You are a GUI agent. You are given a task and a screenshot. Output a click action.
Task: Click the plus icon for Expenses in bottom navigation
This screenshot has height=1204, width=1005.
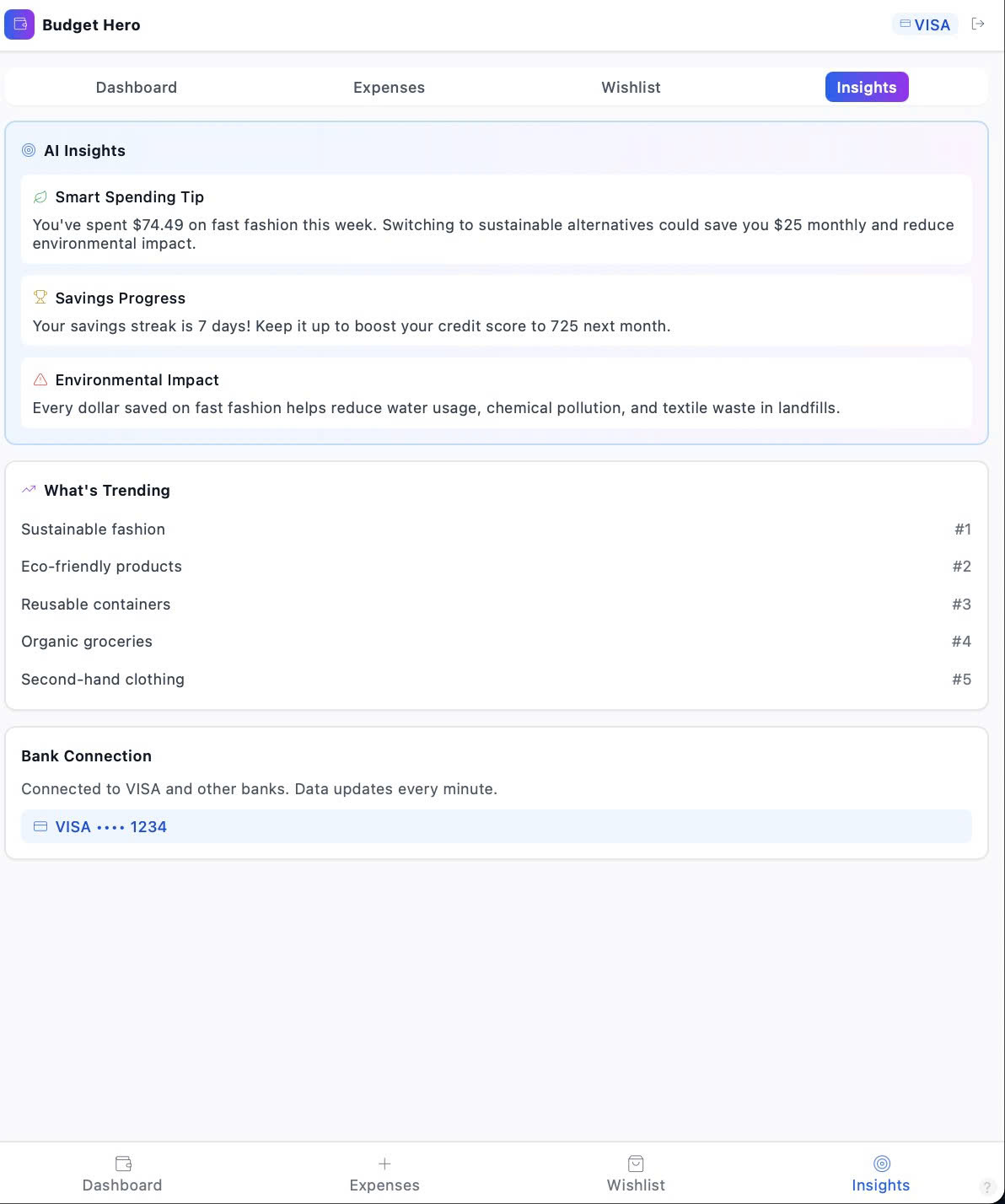click(x=384, y=1164)
